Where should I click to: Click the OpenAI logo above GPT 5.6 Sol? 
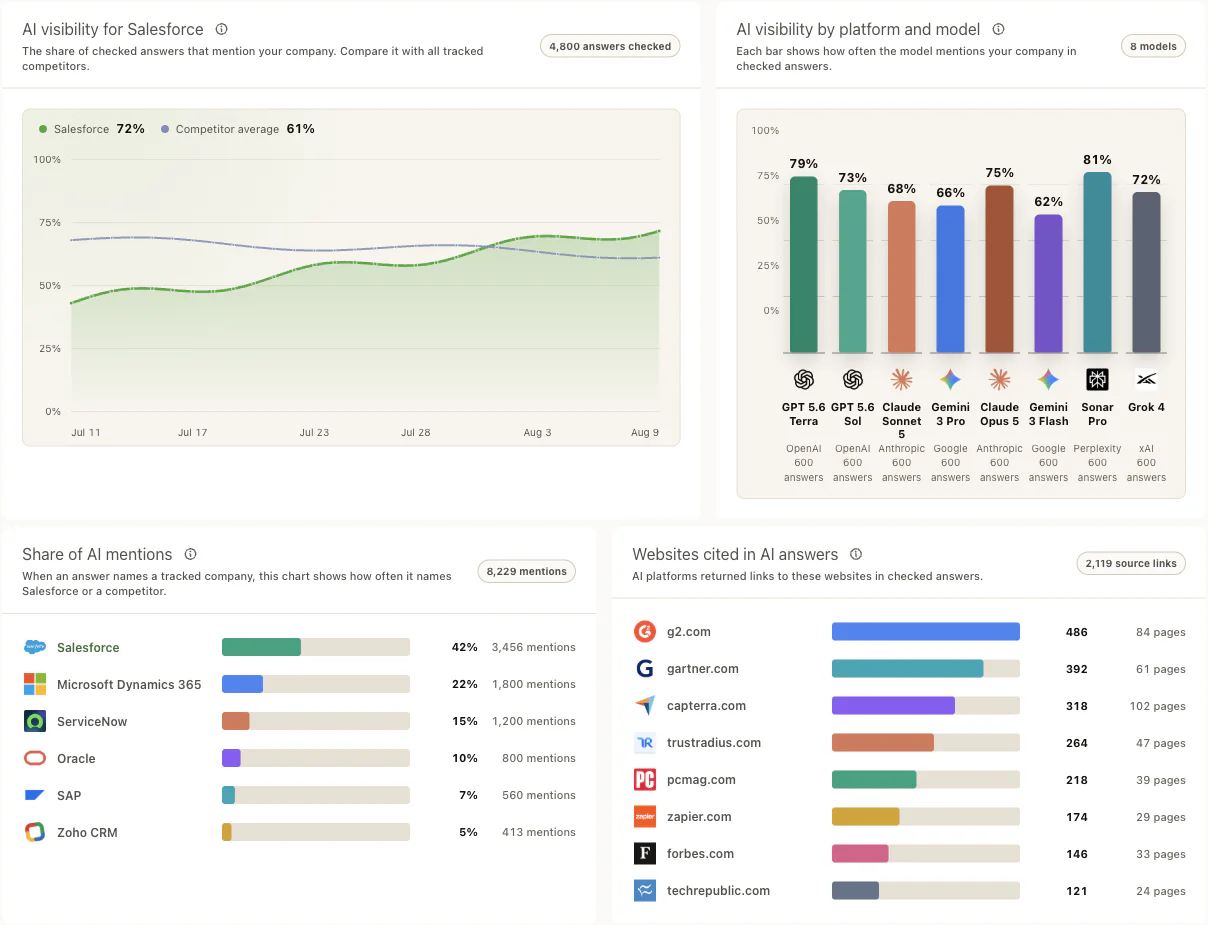(853, 380)
